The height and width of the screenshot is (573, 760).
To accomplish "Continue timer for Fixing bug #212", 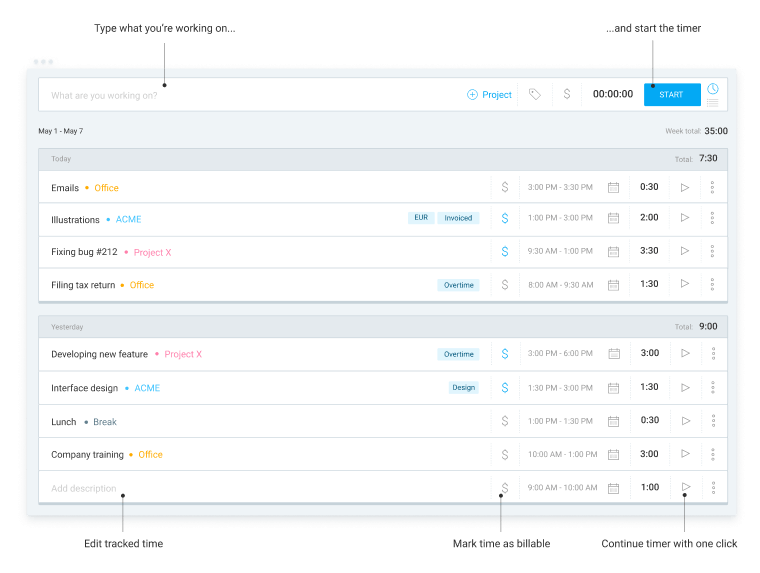I will coord(685,251).
